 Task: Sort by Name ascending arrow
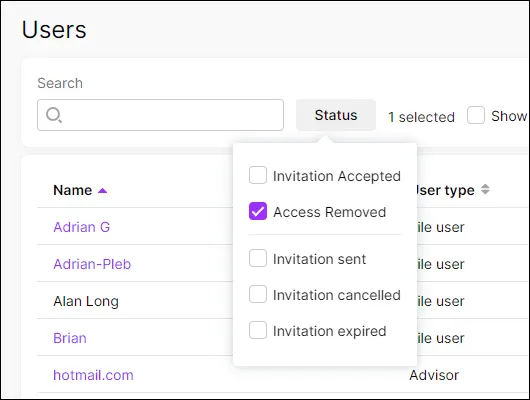[102, 191]
